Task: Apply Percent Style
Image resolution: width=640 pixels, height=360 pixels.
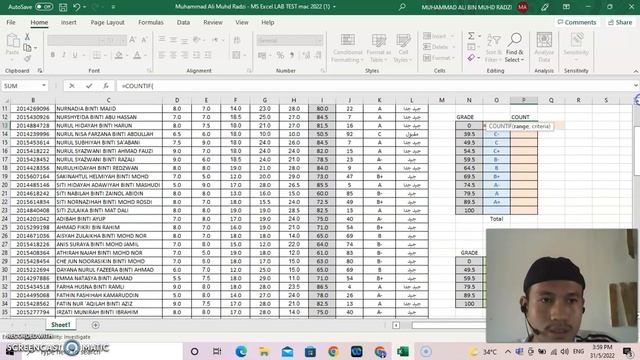Action: (280, 55)
